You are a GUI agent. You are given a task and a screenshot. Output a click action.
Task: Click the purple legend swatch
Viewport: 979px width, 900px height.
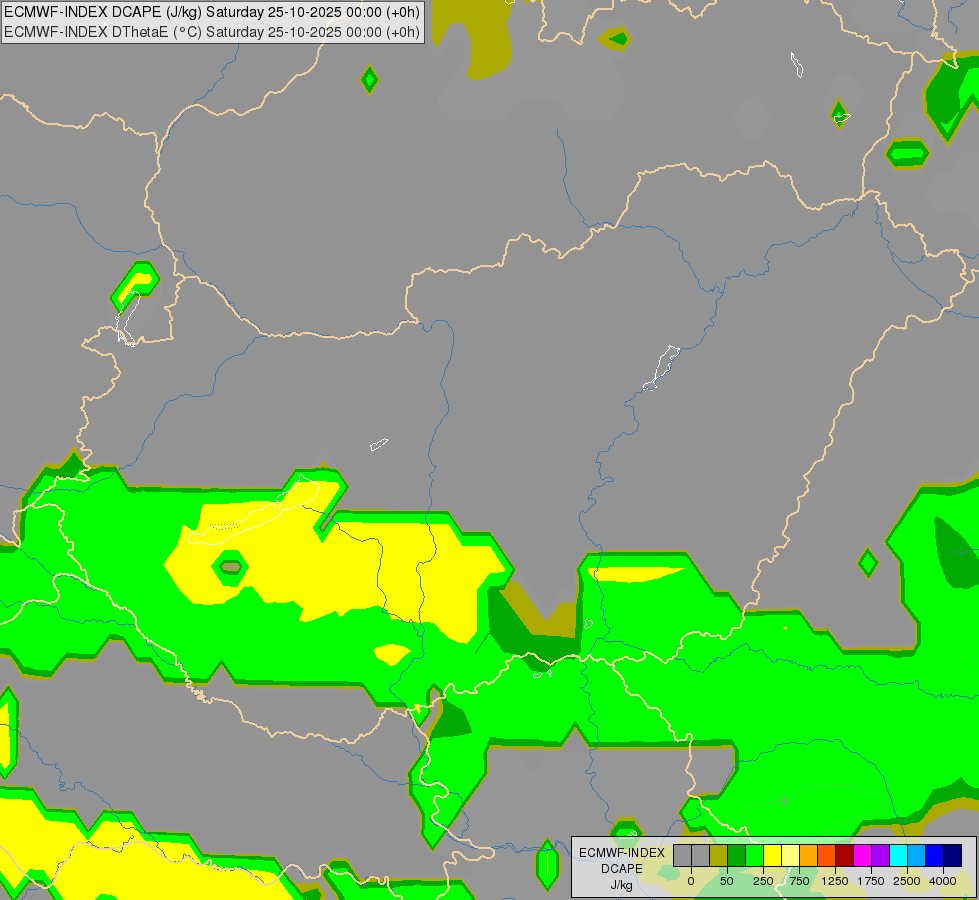pyautogui.click(x=880, y=855)
